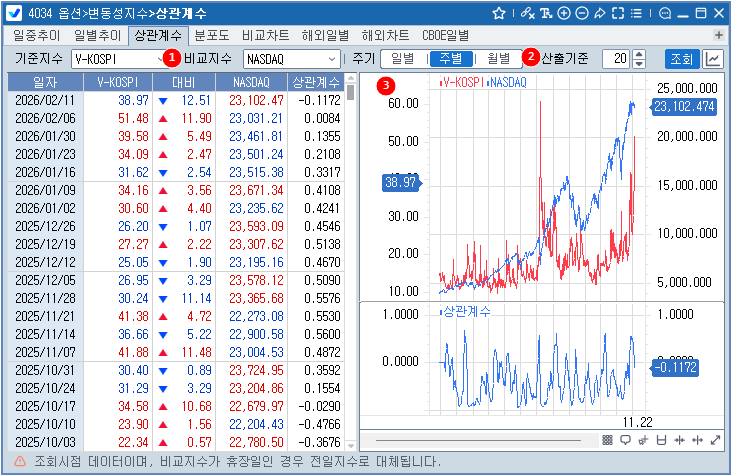This screenshot has width=732, height=476.
Task: Increase 산출기준 value with up stepper arrow
Action: click(640, 54)
